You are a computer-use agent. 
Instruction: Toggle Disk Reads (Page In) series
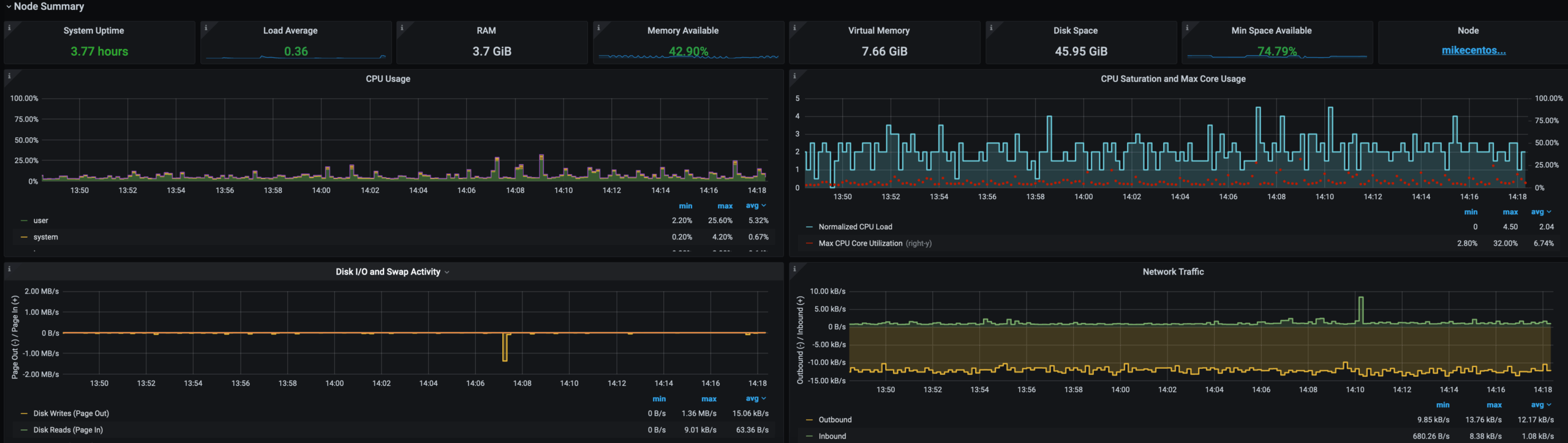[x=68, y=430]
